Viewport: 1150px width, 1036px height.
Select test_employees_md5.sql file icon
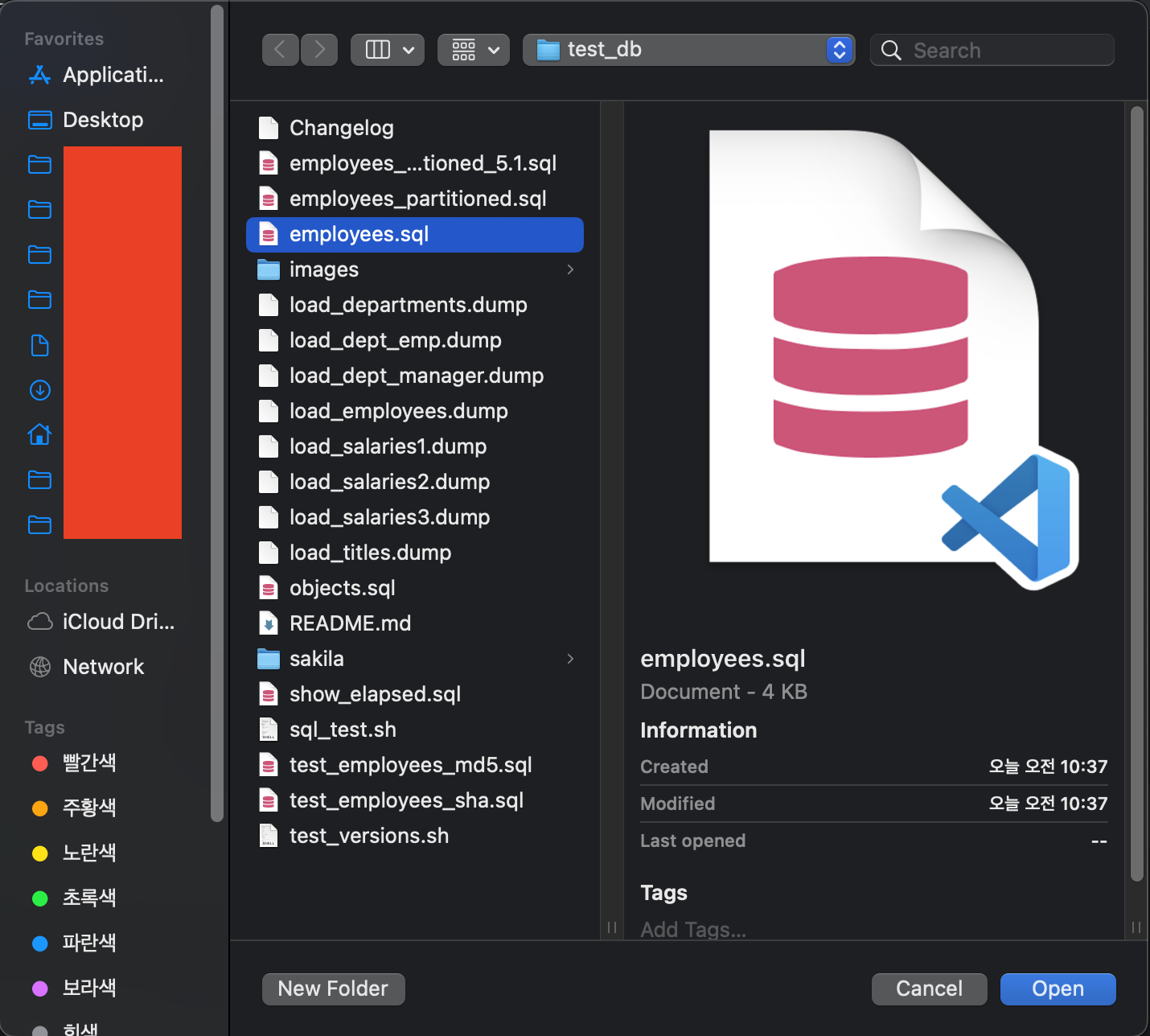269,765
